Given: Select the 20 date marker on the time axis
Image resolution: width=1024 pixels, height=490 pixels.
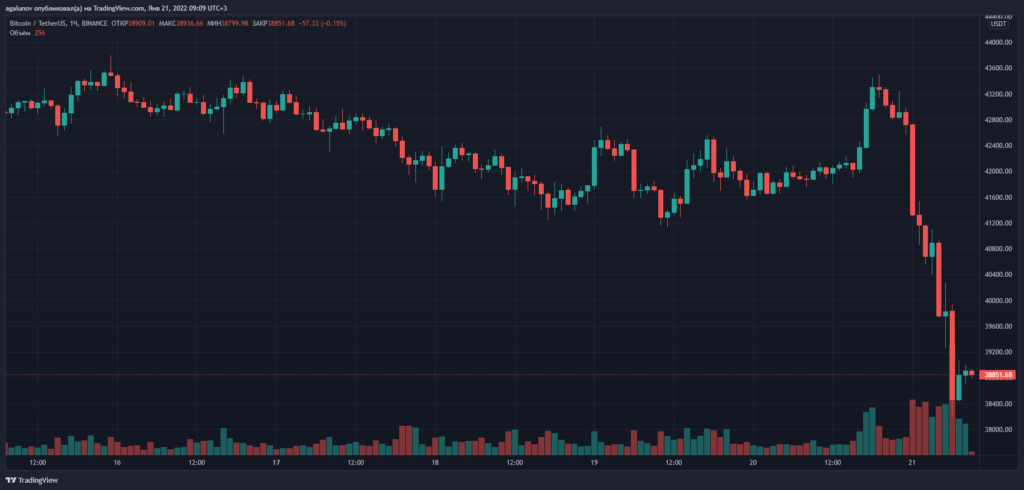Looking at the screenshot, I should [x=753, y=463].
